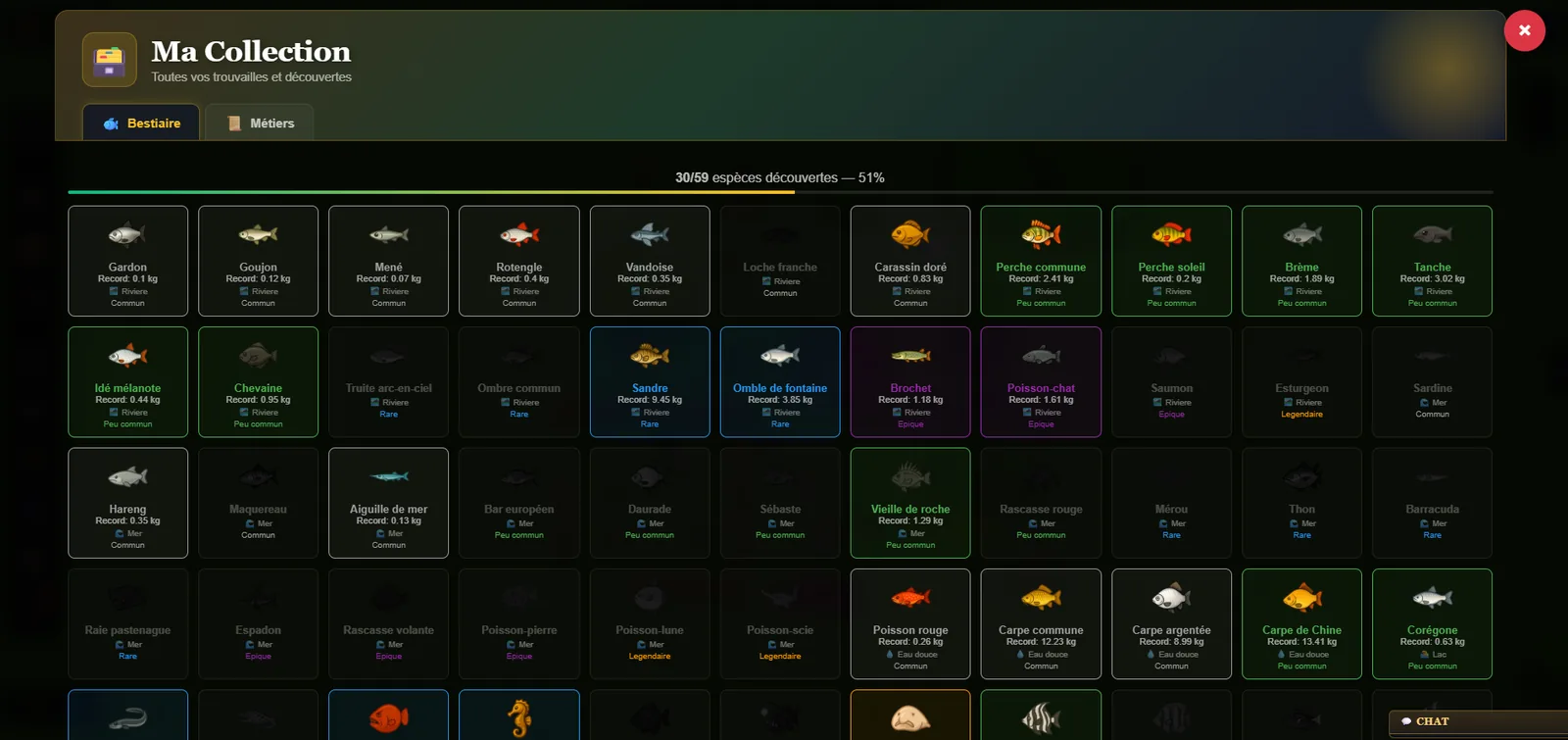Select the Daurade card name
Screen dimensions: 1568x740
[650, 510]
